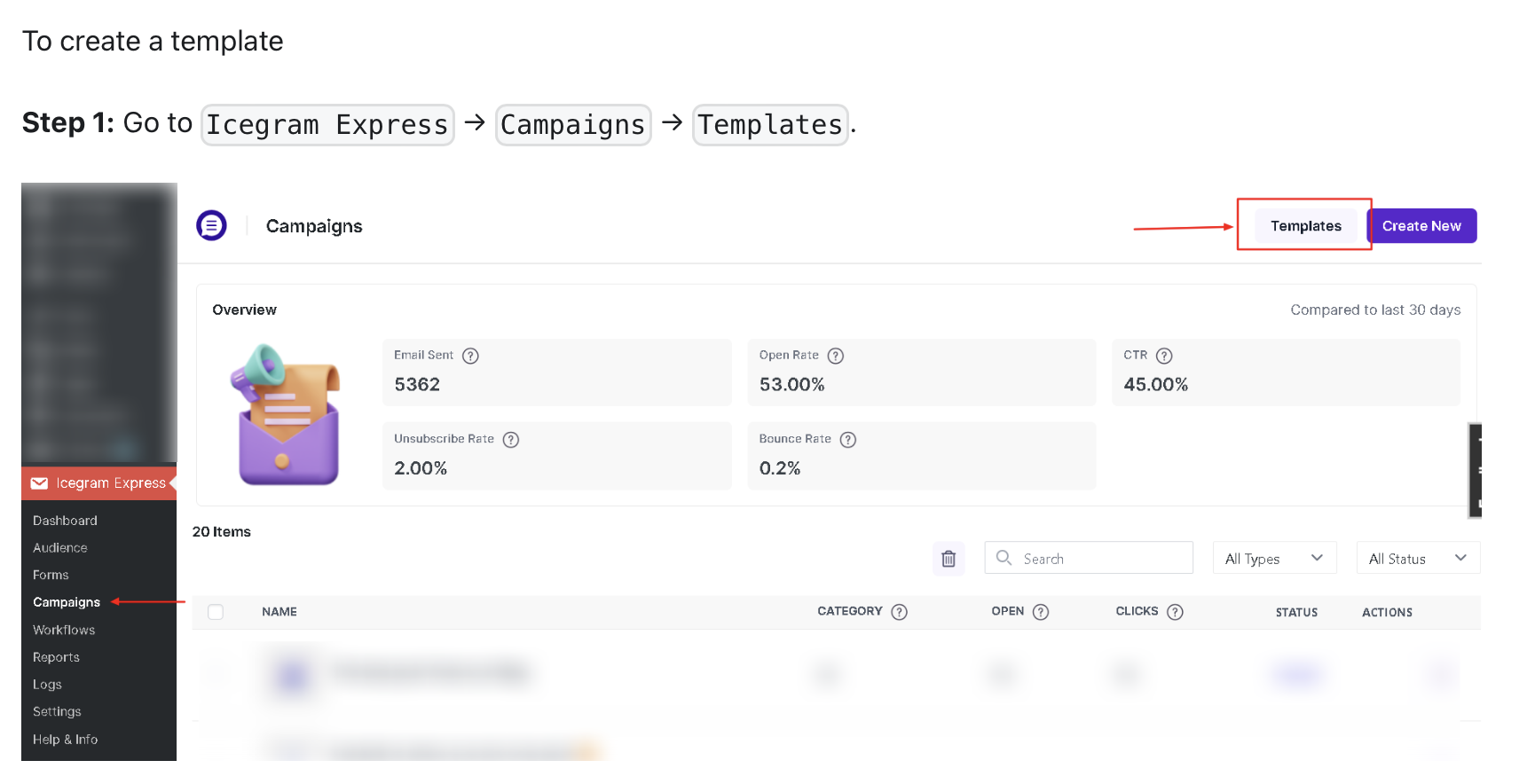This screenshot has width=1535, height=784.
Task: Click help icon next to CATEGORY column
Action: coord(899,612)
